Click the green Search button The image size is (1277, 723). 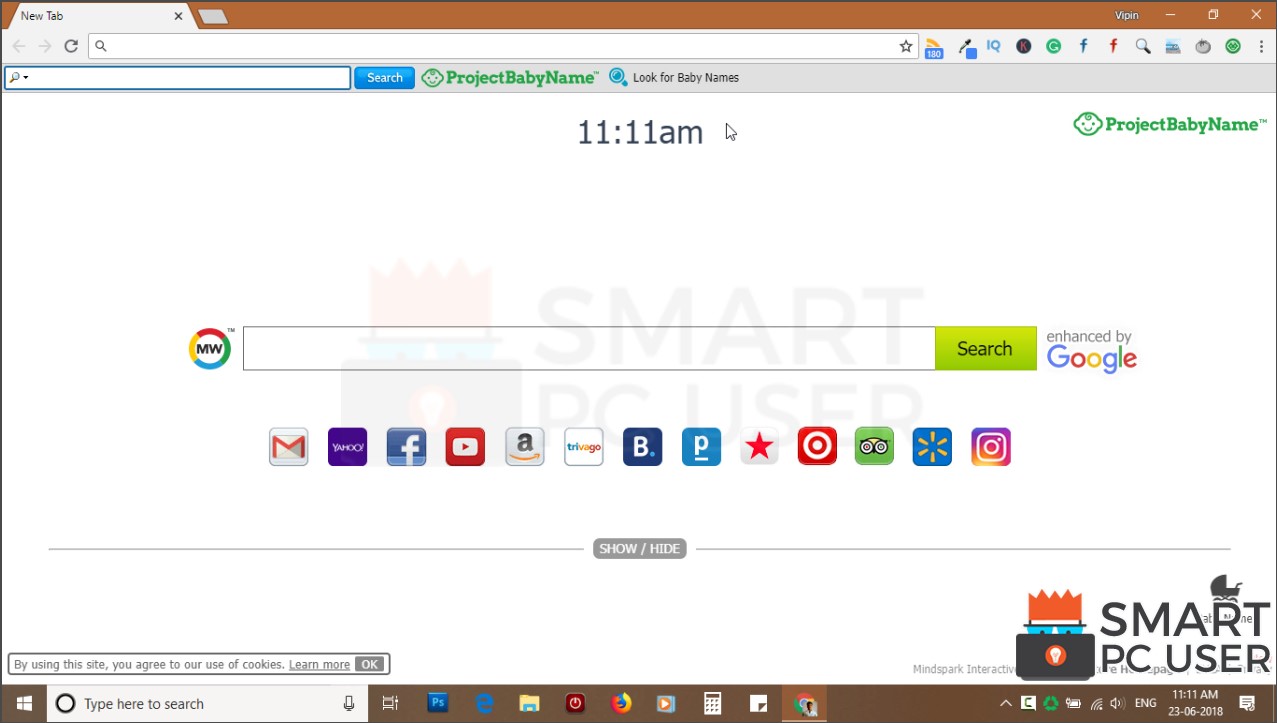click(x=985, y=348)
